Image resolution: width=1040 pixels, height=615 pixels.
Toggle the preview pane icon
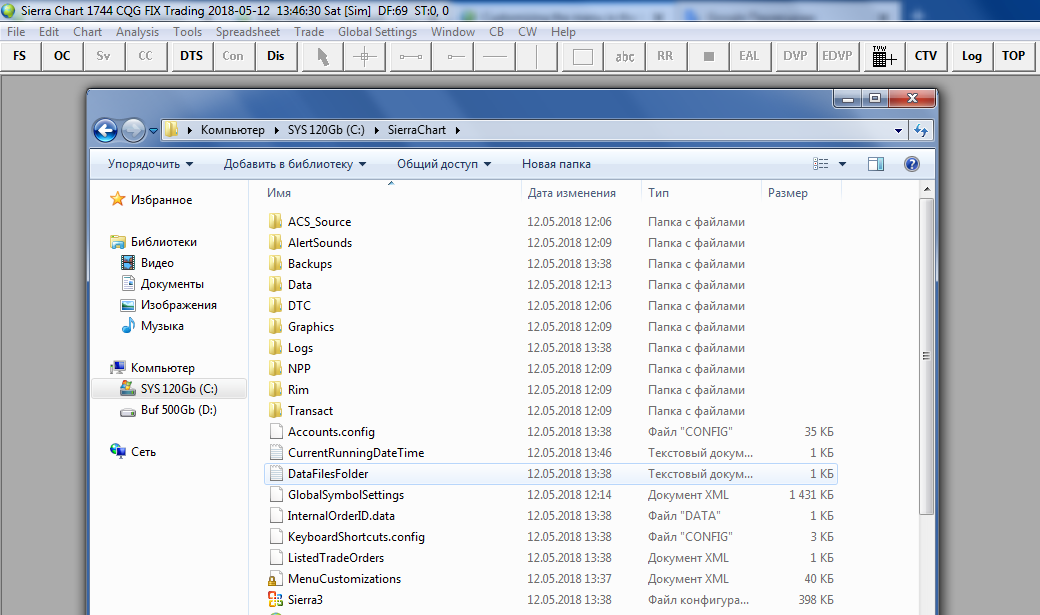876,164
